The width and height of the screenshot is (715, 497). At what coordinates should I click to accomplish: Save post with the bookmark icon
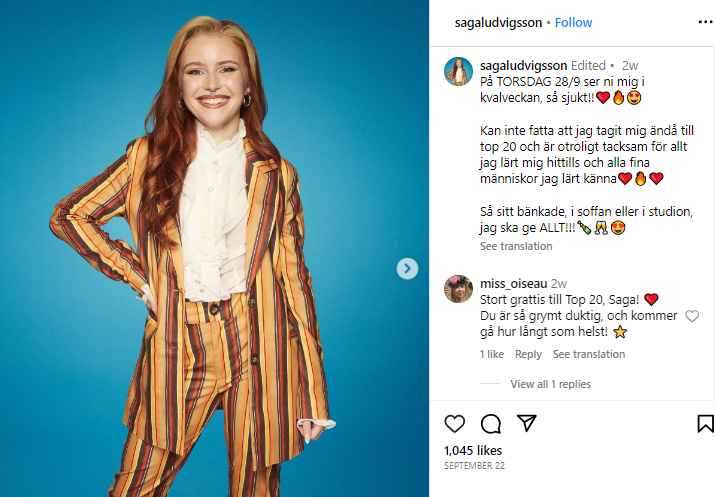705,423
